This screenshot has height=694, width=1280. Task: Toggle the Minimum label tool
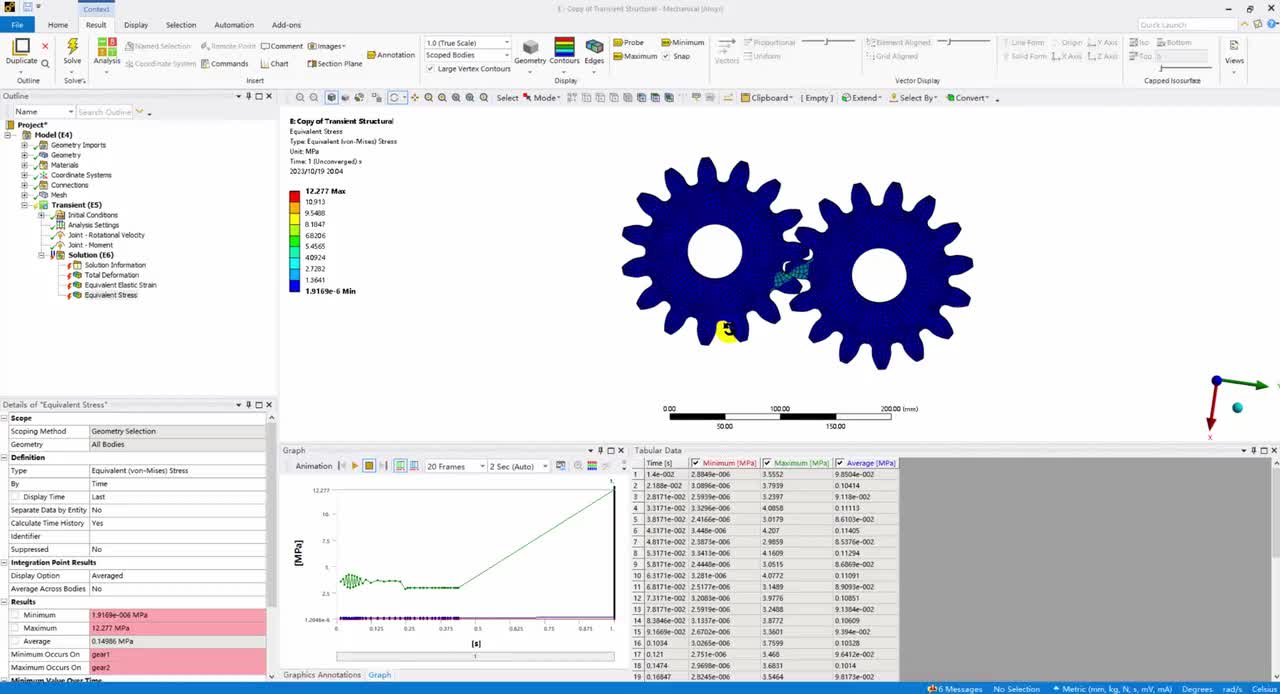click(682, 43)
